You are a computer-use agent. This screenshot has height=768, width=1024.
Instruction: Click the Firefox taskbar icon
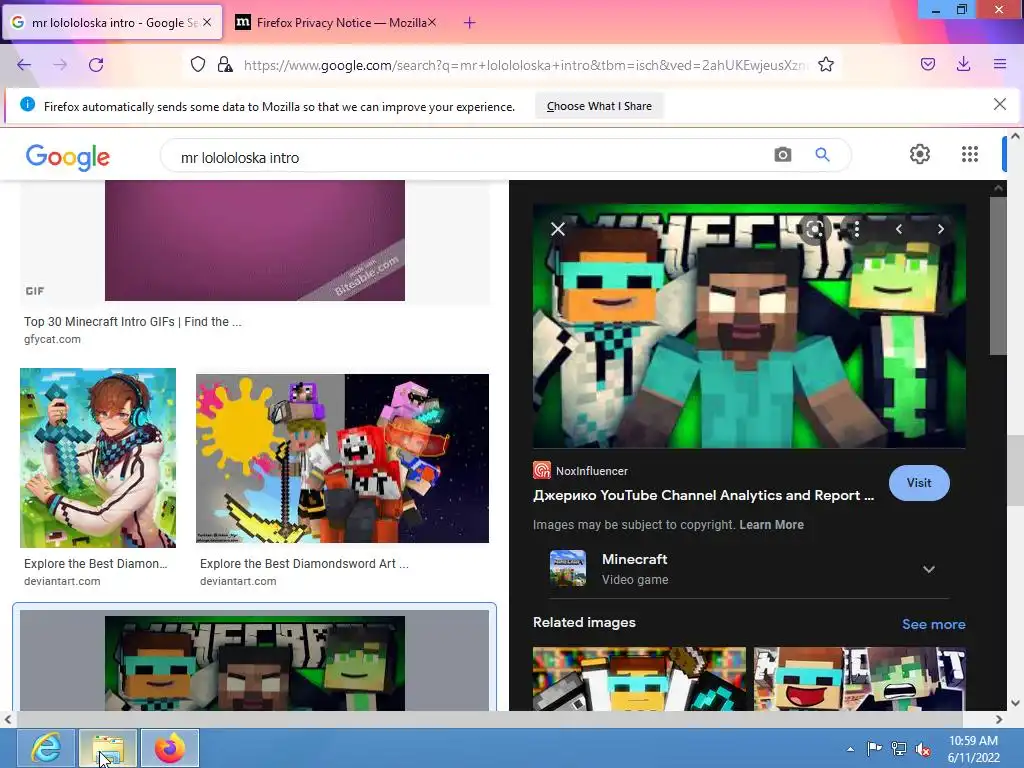[170, 748]
